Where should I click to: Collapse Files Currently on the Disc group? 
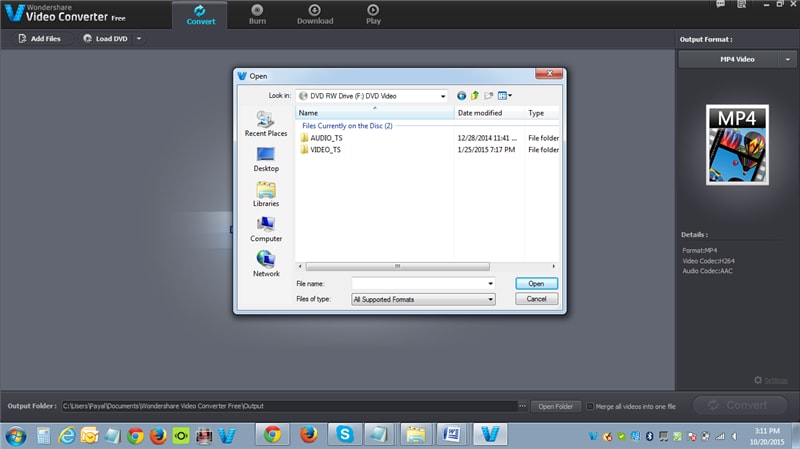tap(347, 126)
